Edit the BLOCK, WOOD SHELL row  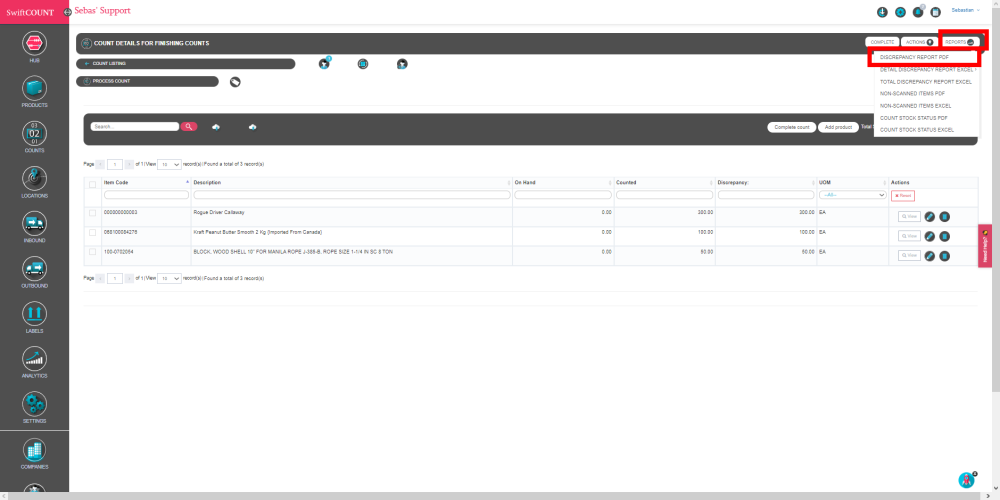point(930,256)
